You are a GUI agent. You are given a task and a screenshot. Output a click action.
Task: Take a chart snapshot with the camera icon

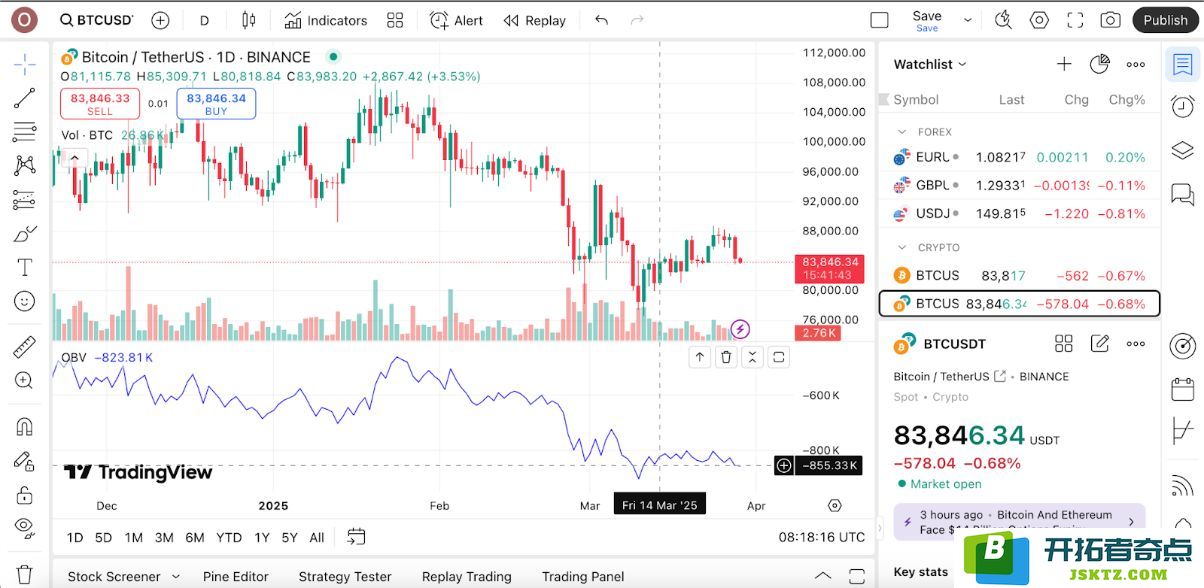coord(1110,20)
